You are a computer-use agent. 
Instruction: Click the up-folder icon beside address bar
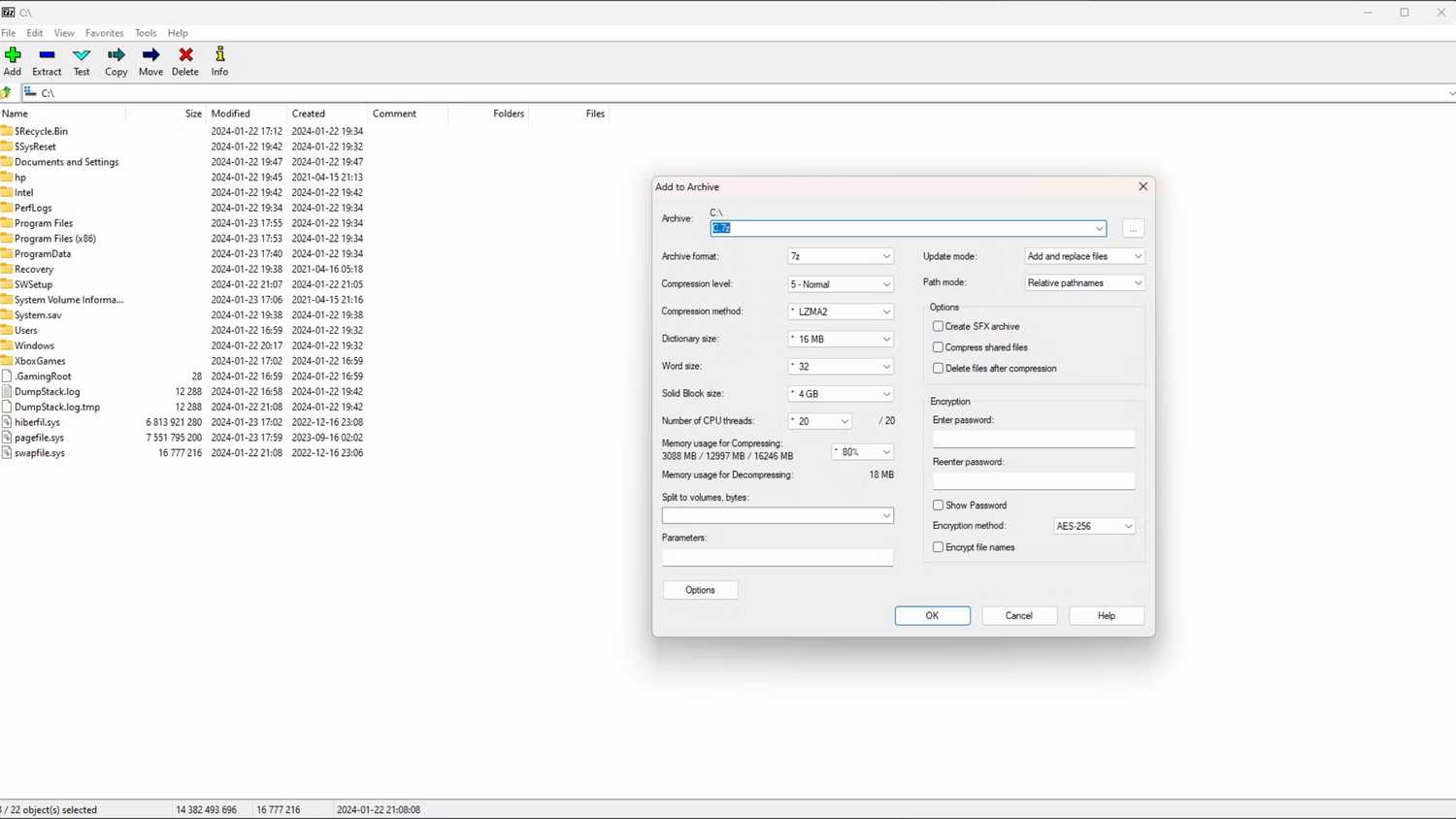7,93
